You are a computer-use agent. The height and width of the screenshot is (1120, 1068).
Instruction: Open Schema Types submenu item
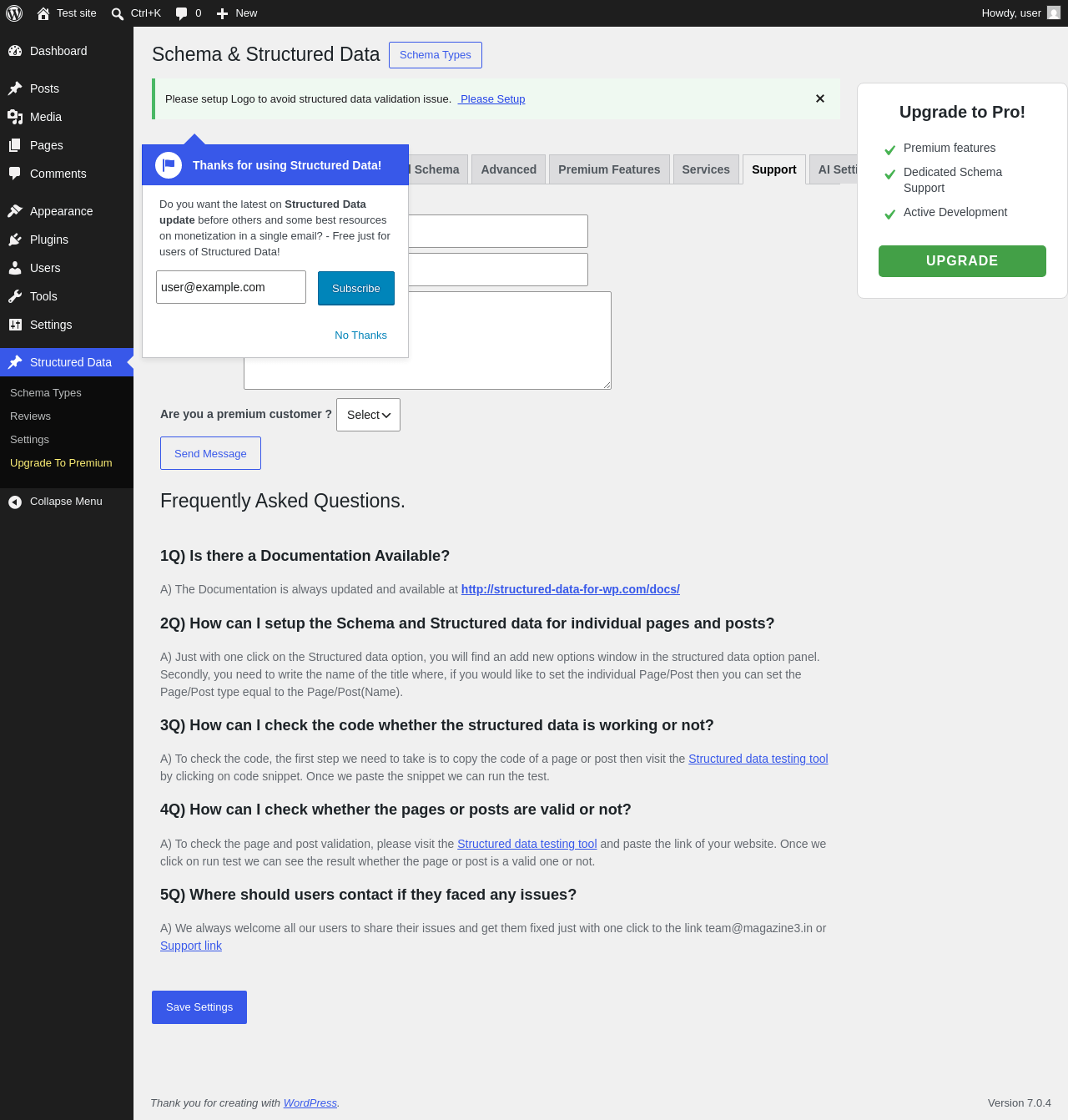point(46,393)
